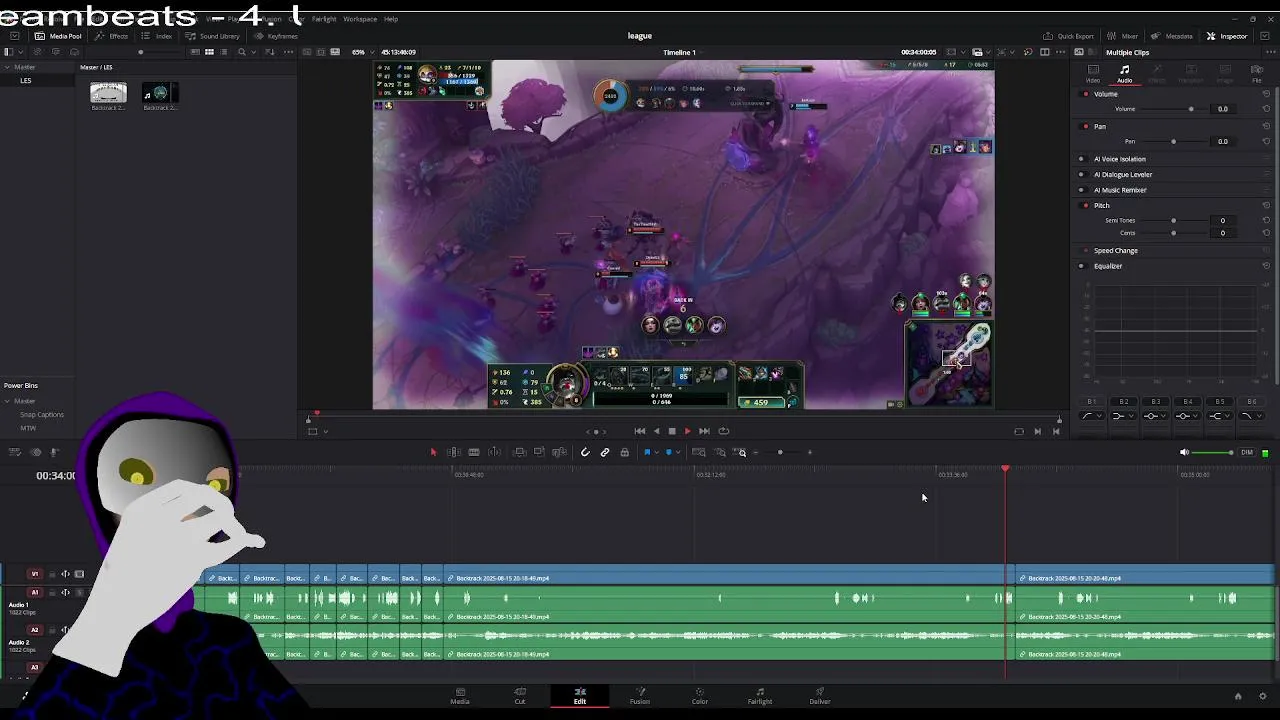1280x720 pixels.
Task: Select Trim edit mode tool
Action: pos(453,452)
